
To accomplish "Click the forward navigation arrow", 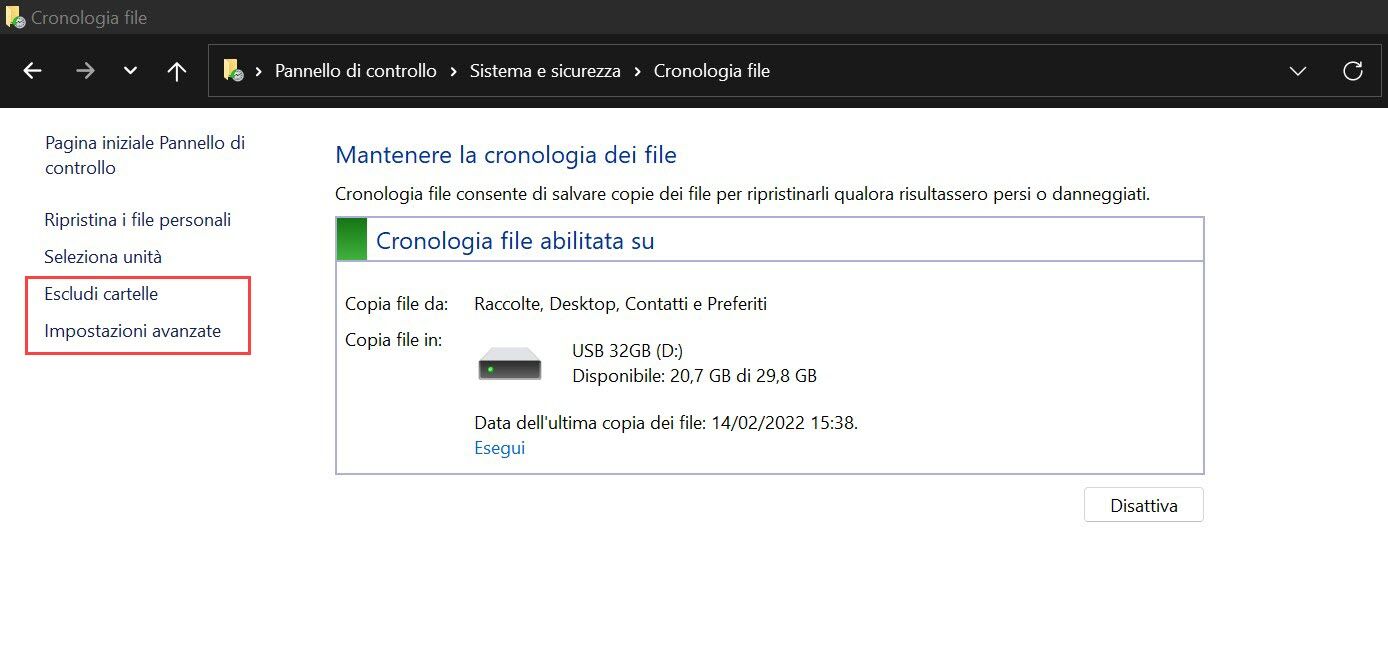I will coord(85,70).
